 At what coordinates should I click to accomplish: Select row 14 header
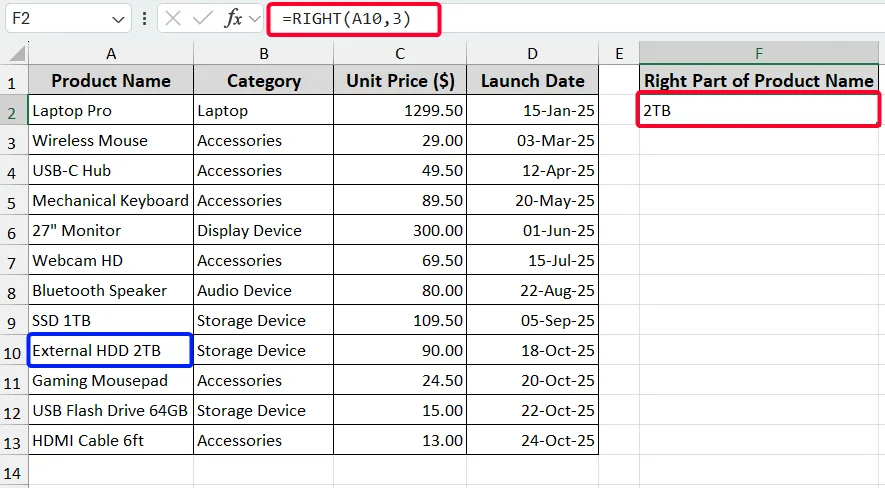12,472
